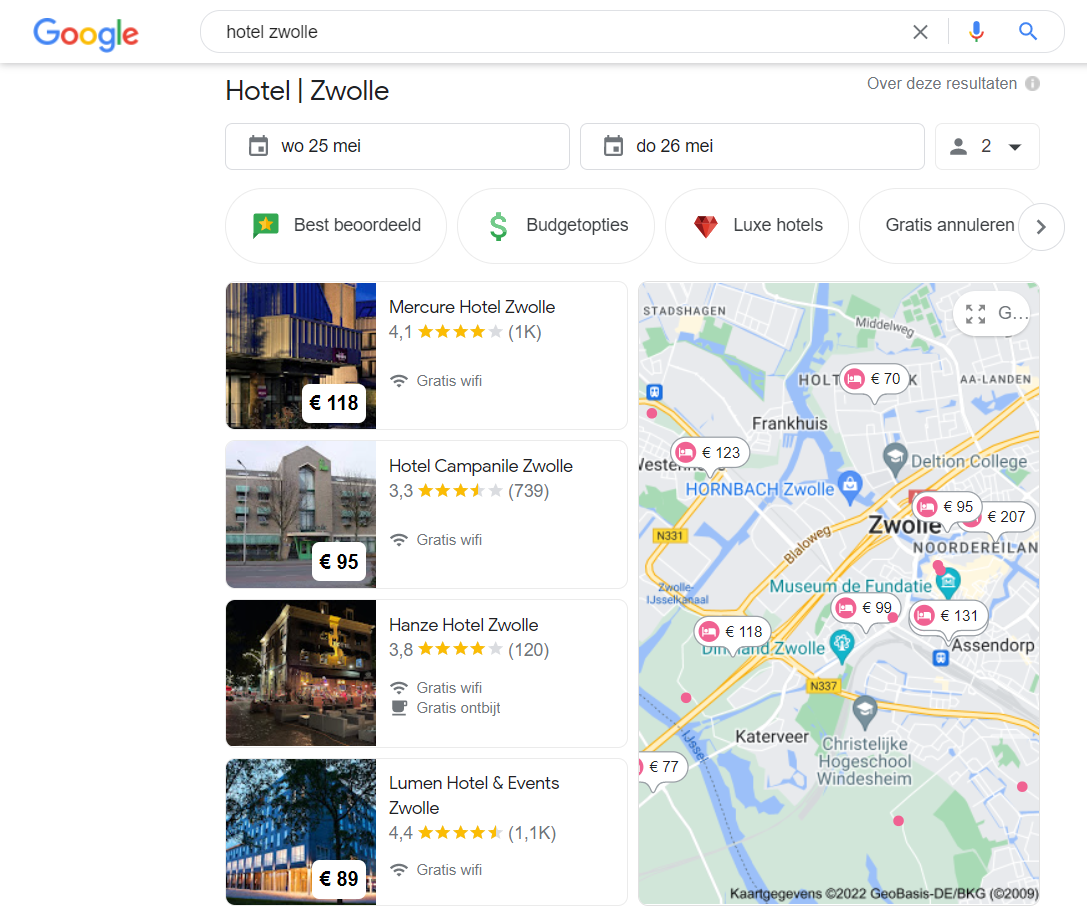Click the € 89 price badge on Lumen photo
Viewport: 1087px width, 918px height.
click(339, 878)
